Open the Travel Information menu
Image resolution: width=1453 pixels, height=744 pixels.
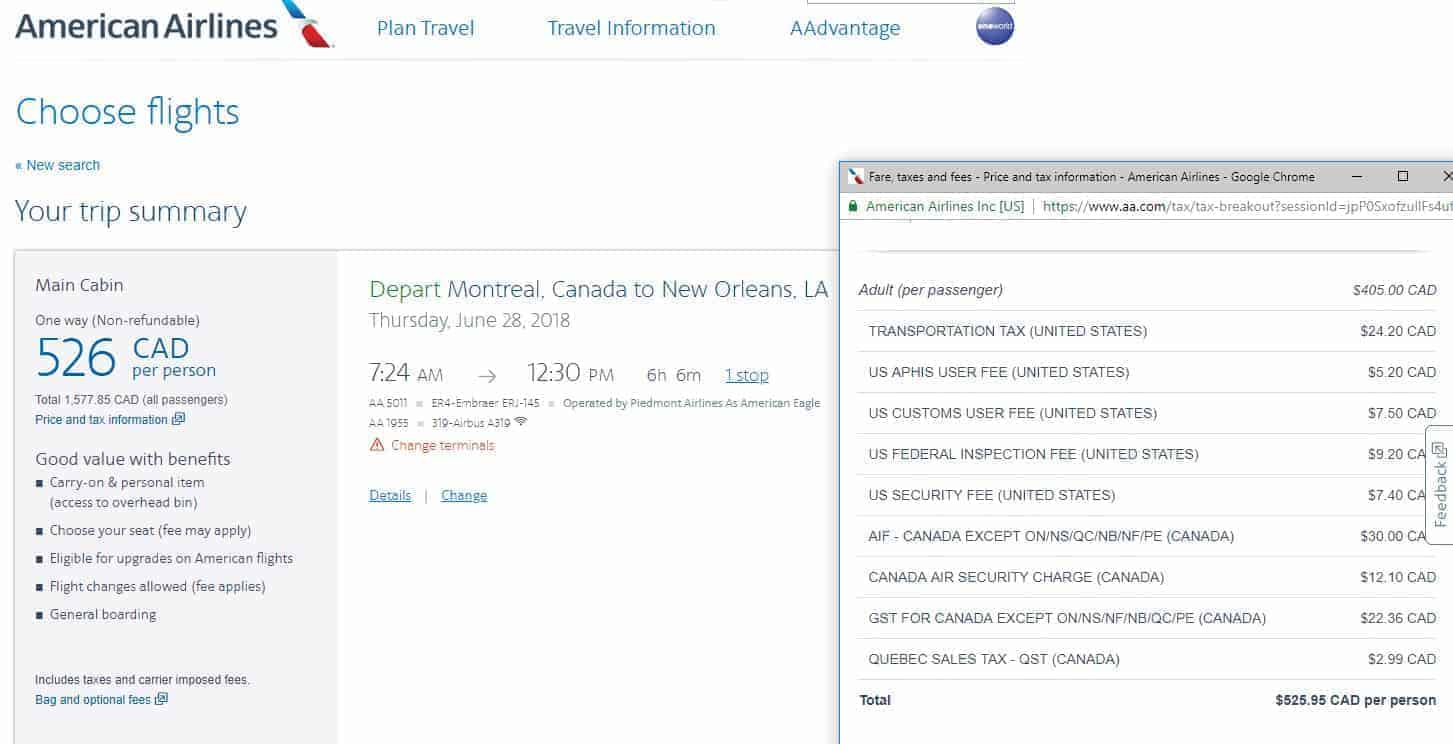pyautogui.click(x=630, y=27)
